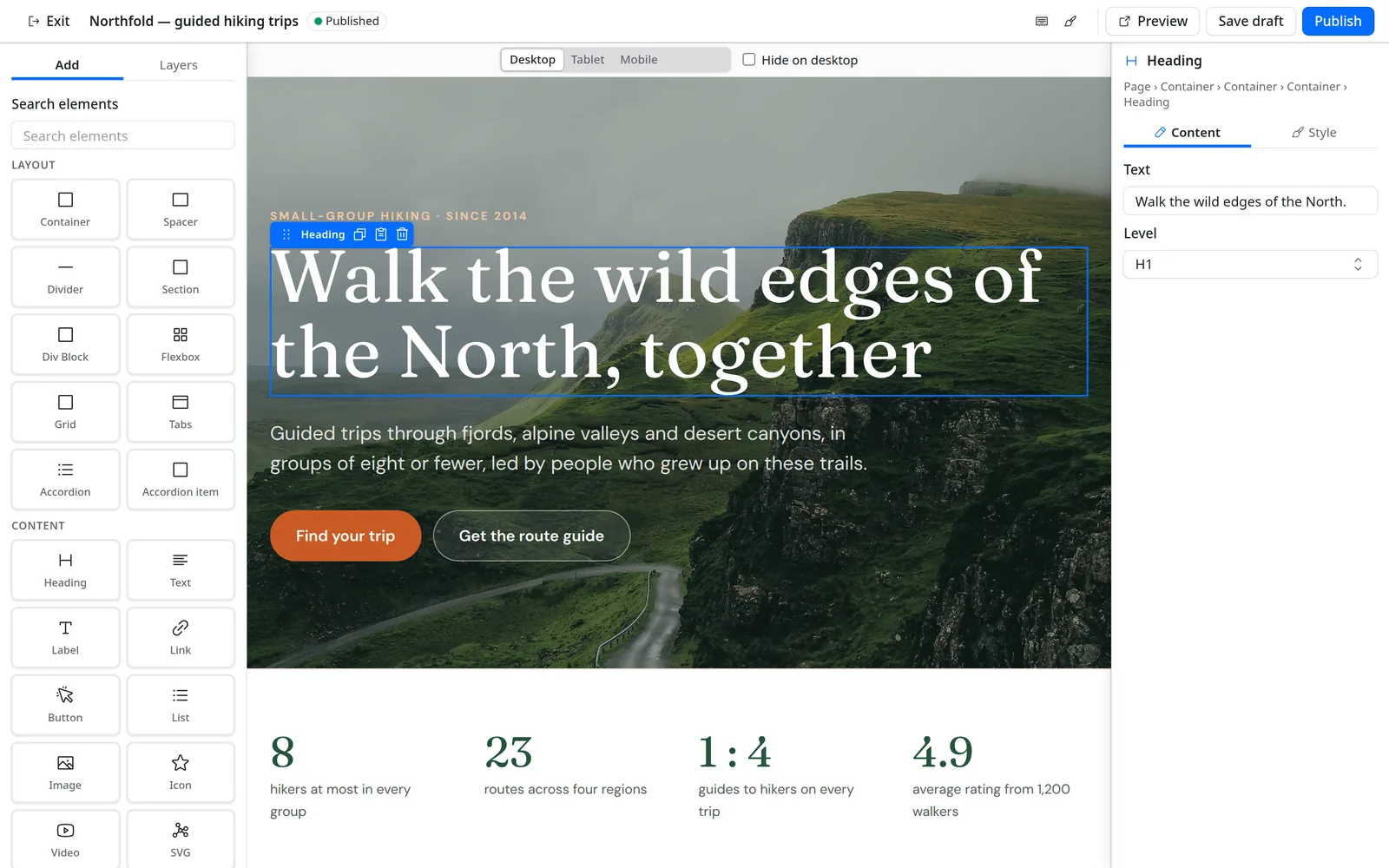Image resolution: width=1389 pixels, height=868 pixels.
Task: Duplicate the selected Heading element
Action: (359, 234)
